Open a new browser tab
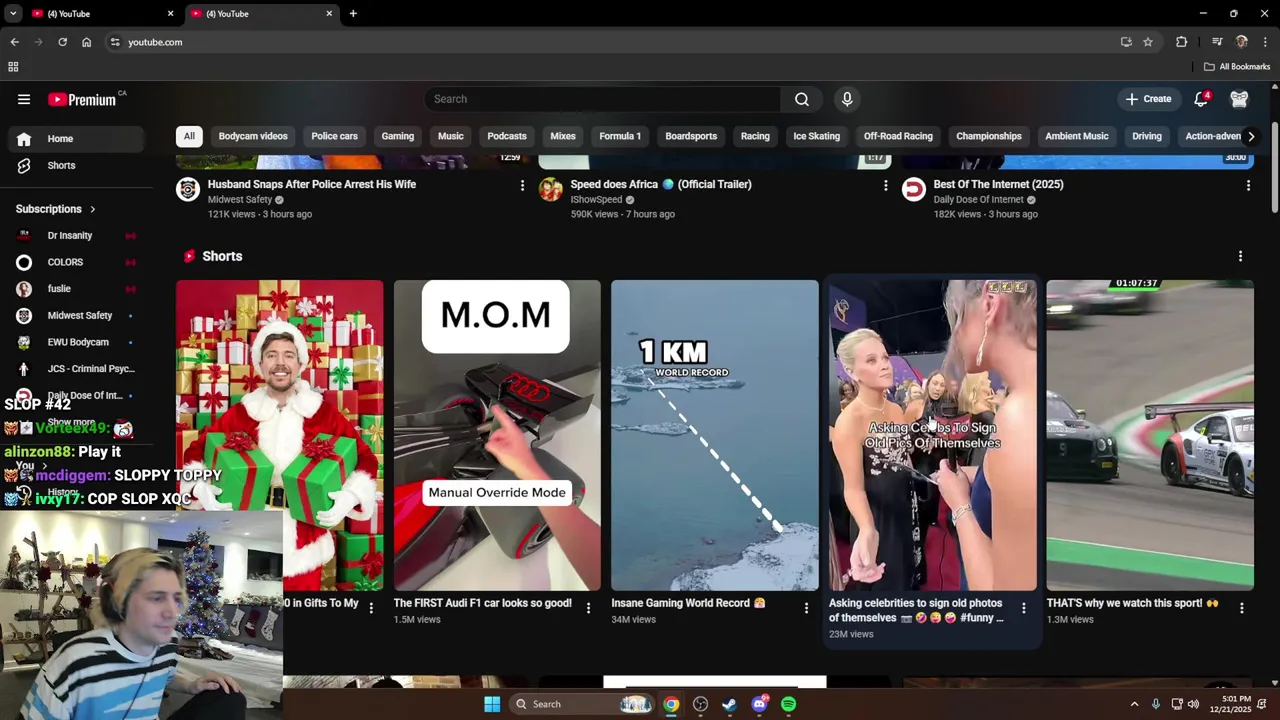 353,14
